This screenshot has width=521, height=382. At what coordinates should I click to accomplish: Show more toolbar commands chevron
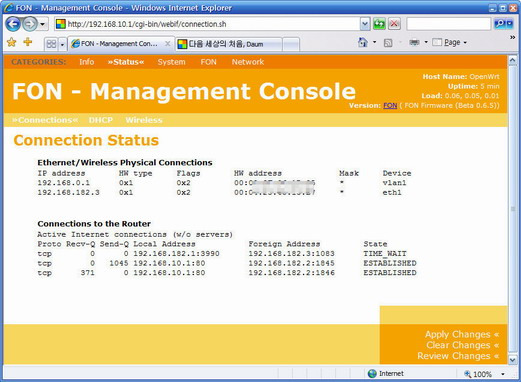click(512, 38)
